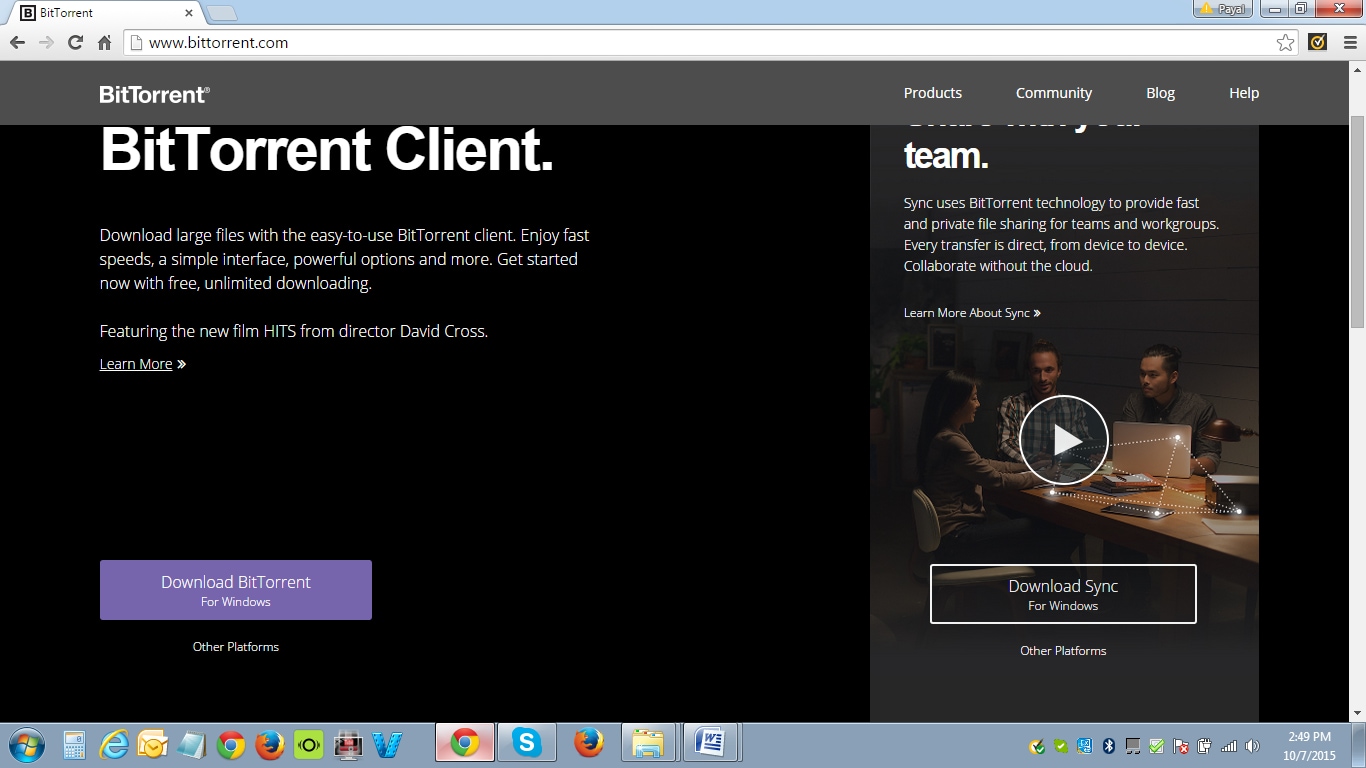Open the Products menu
1366x768 pixels.
tap(933, 93)
